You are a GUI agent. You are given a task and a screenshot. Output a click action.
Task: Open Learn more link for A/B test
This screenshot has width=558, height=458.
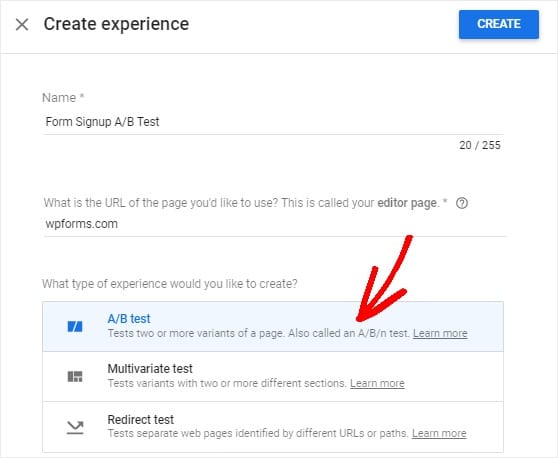click(x=440, y=333)
